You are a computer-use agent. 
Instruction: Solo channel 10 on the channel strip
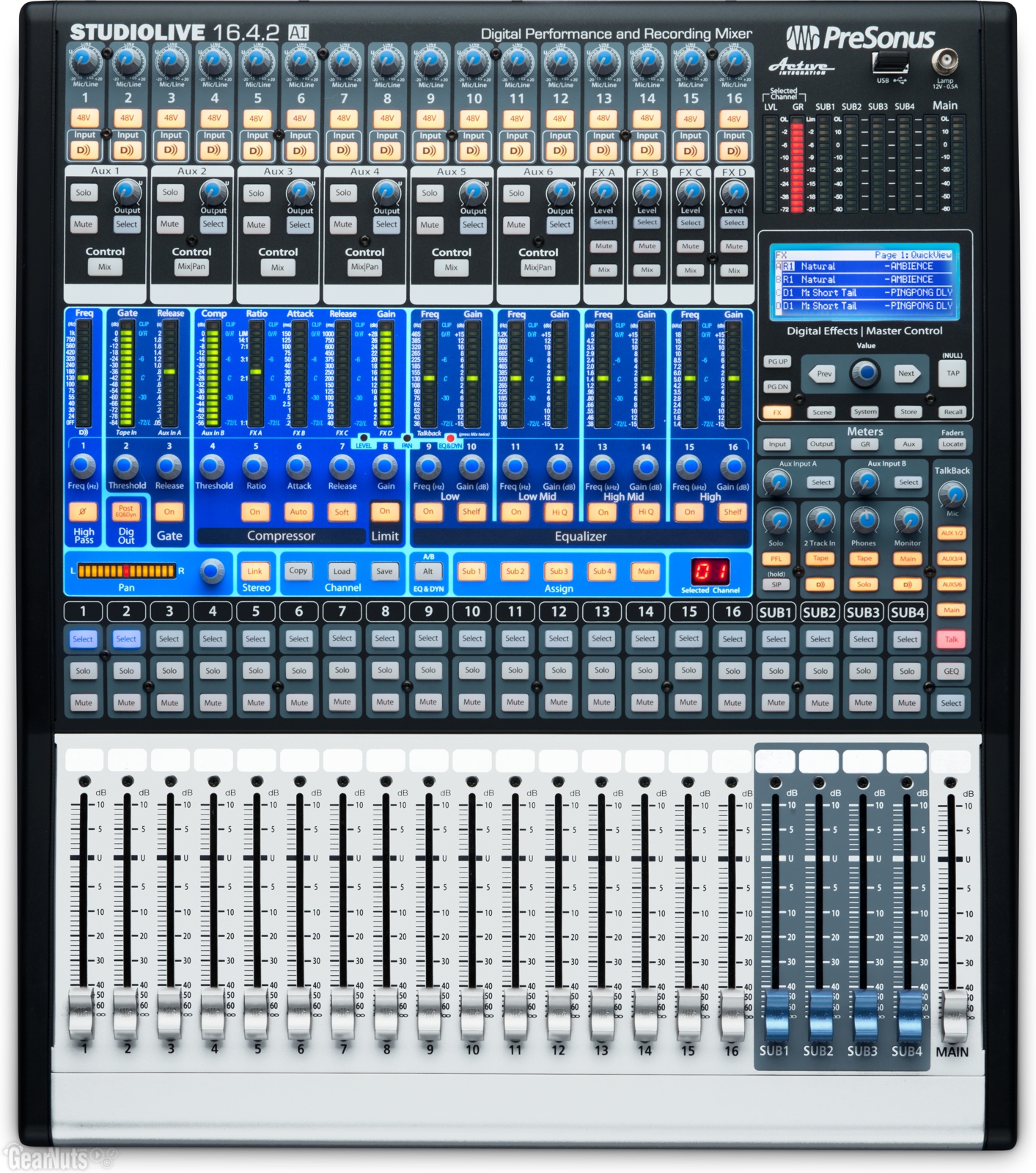pyautogui.click(x=472, y=670)
